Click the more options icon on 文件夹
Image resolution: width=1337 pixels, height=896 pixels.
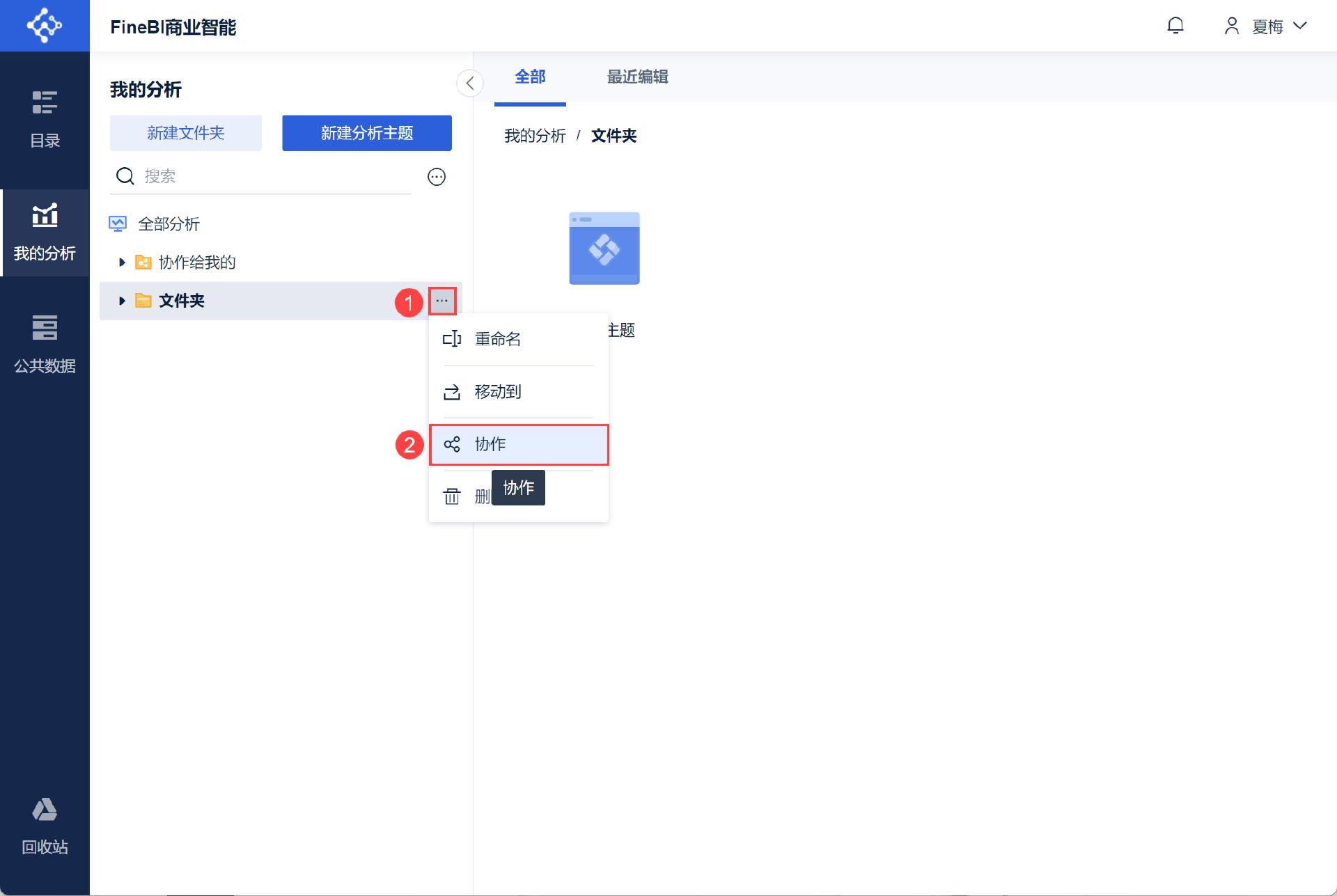pos(442,301)
